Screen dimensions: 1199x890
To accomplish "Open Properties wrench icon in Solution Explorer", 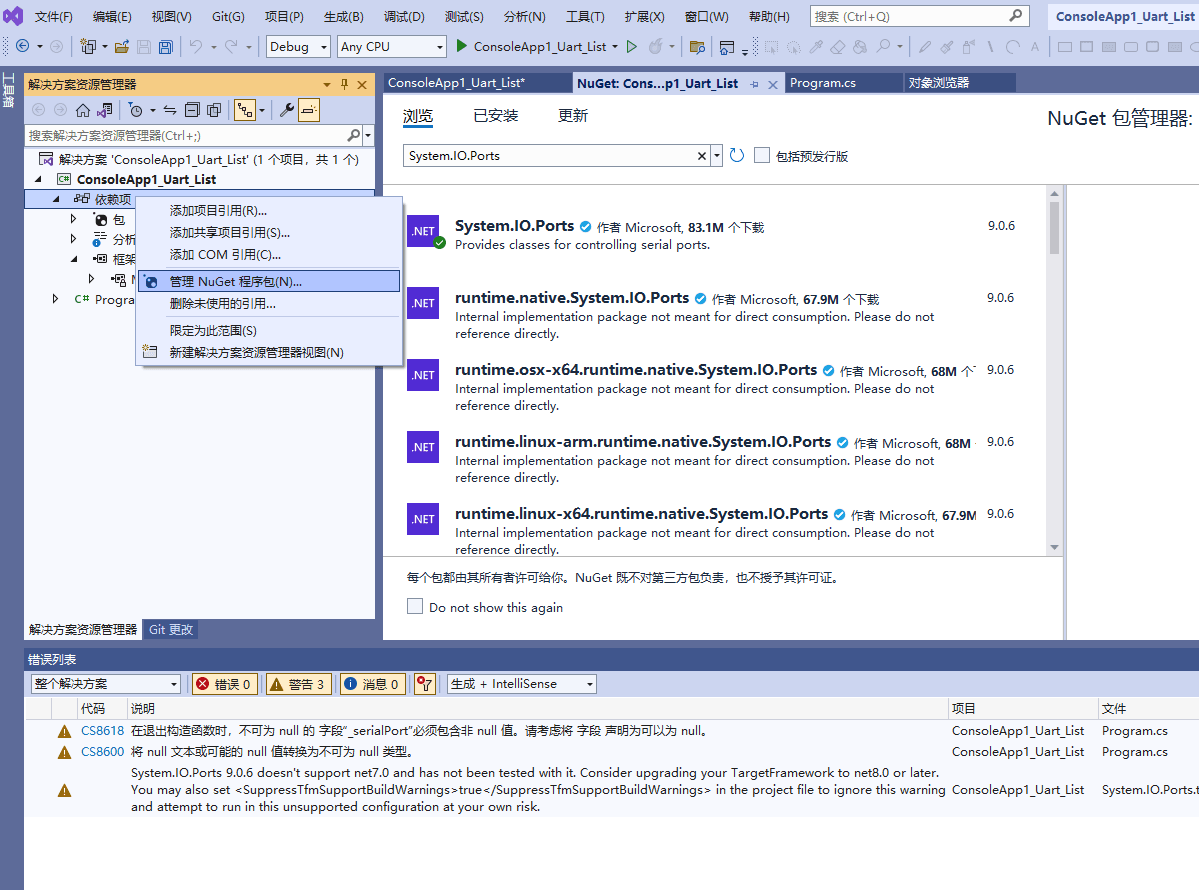I will click(x=287, y=110).
